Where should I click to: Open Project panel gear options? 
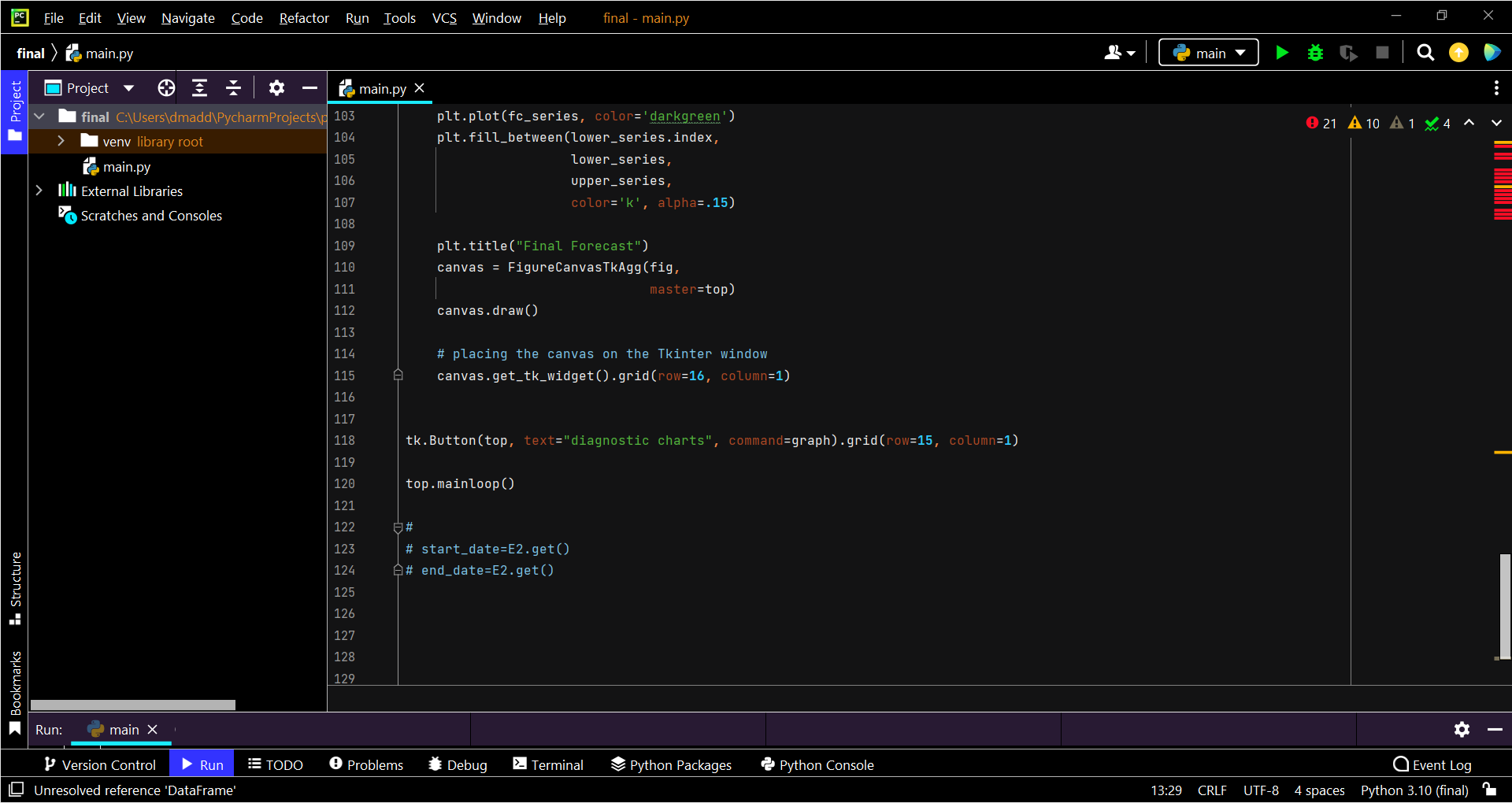pos(276,88)
